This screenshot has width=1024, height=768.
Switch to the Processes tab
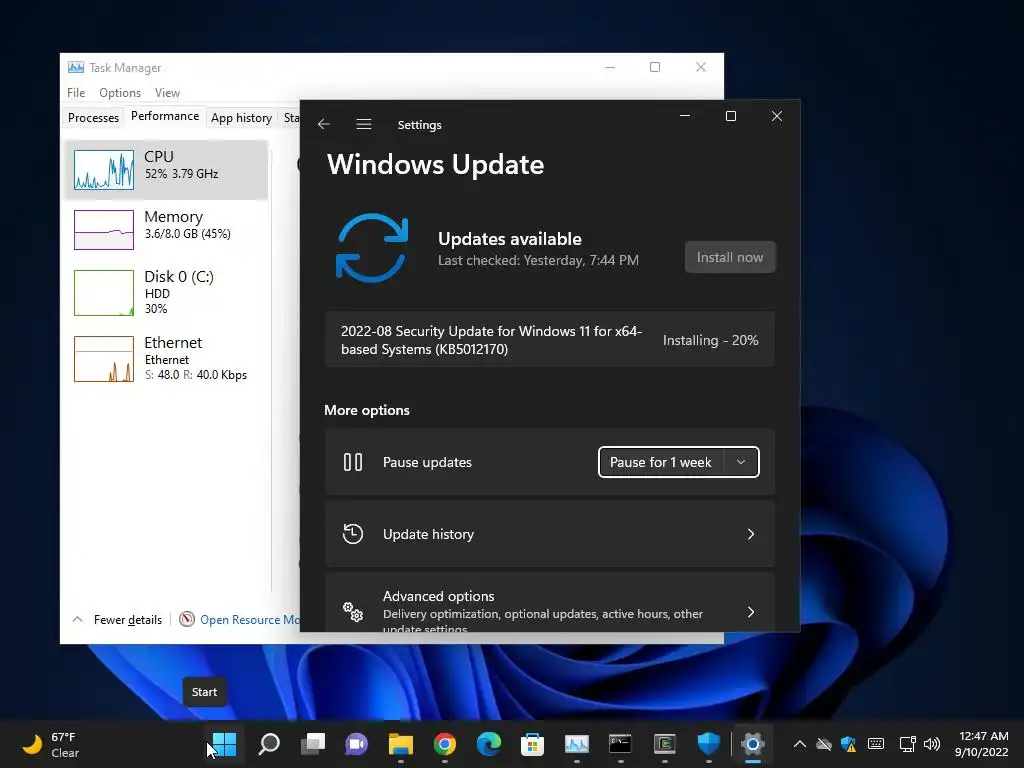pos(93,118)
